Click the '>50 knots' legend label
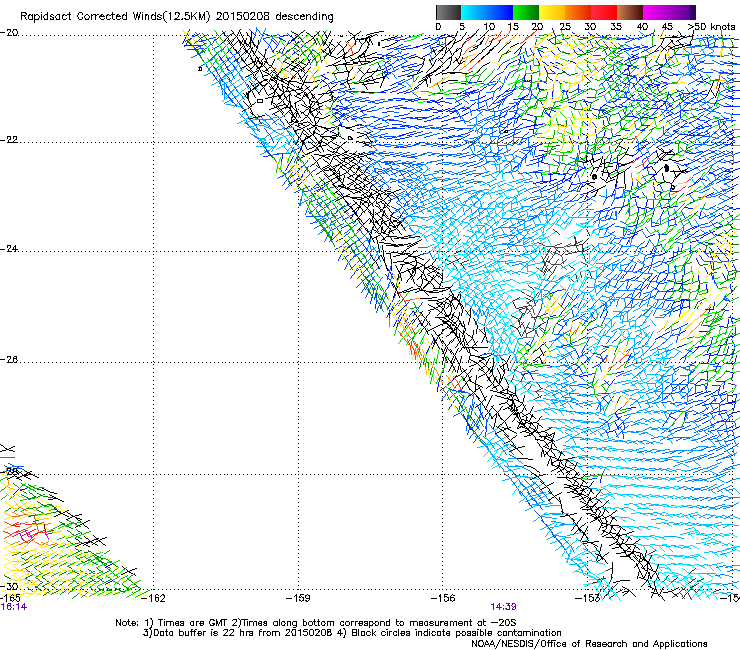 coord(711,27)
